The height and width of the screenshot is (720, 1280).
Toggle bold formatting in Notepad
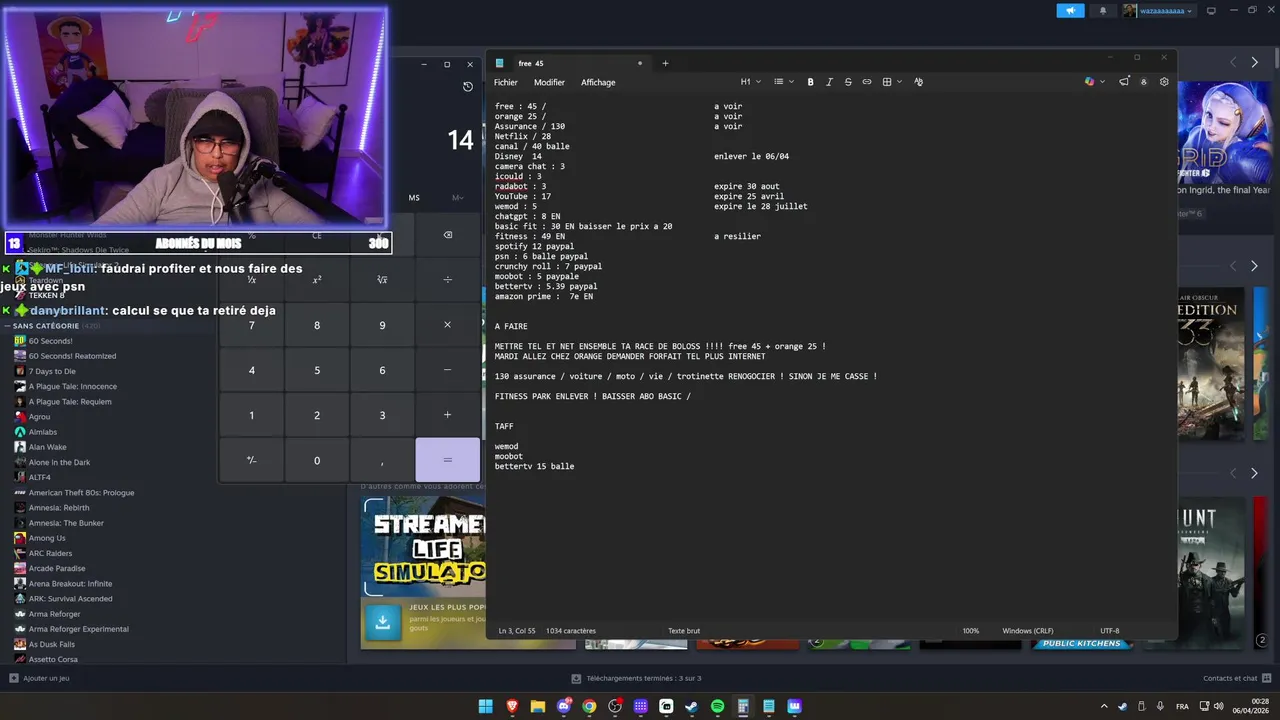[810, 82]
